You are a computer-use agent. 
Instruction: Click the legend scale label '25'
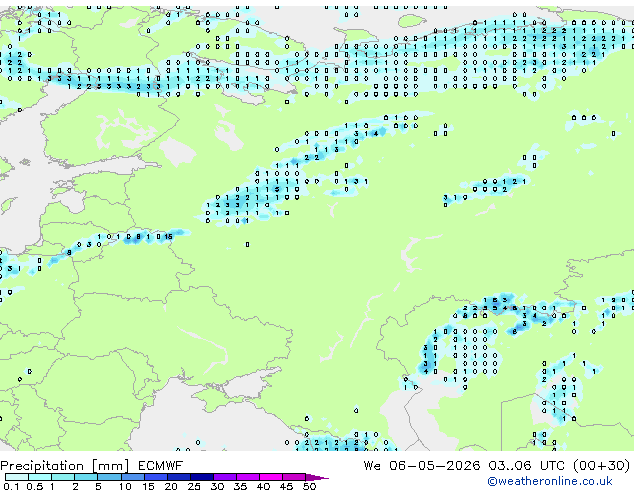click(194, 486)
